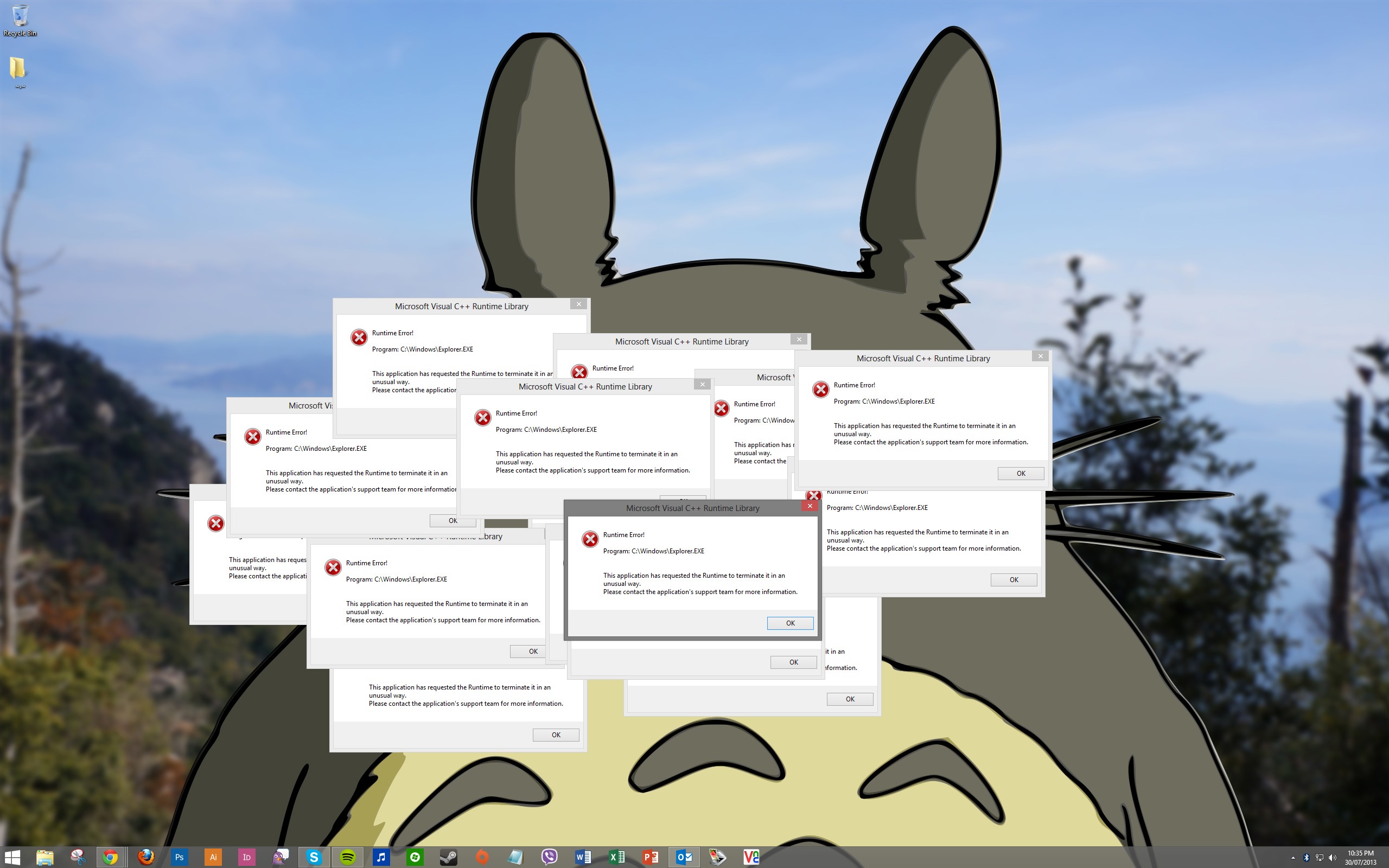Click OK in the topmost-right Runtime Library dialog

(x=1021, y=473)
